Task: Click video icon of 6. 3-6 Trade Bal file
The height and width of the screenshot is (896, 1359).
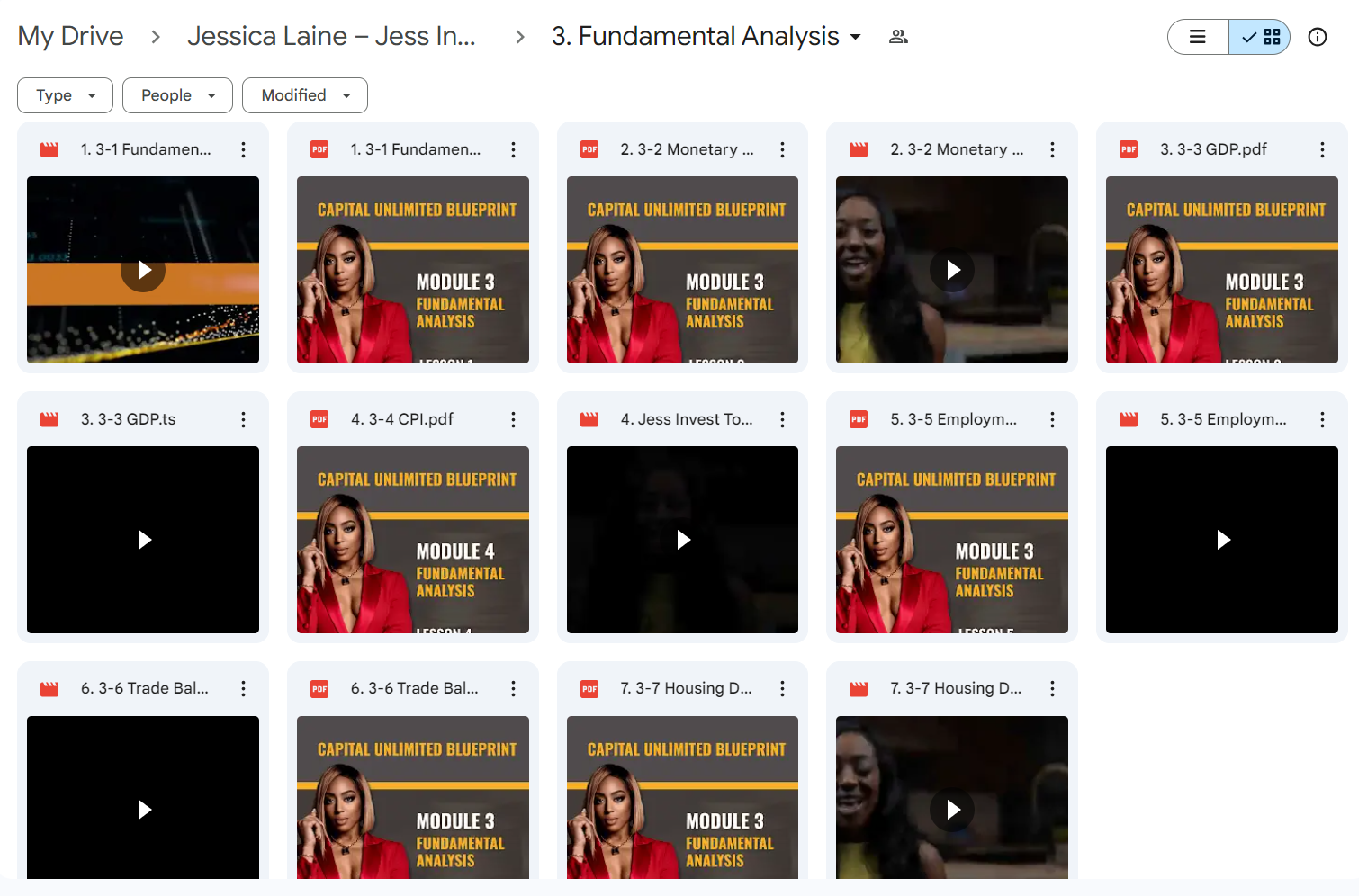Action: (x=49, y=688)
